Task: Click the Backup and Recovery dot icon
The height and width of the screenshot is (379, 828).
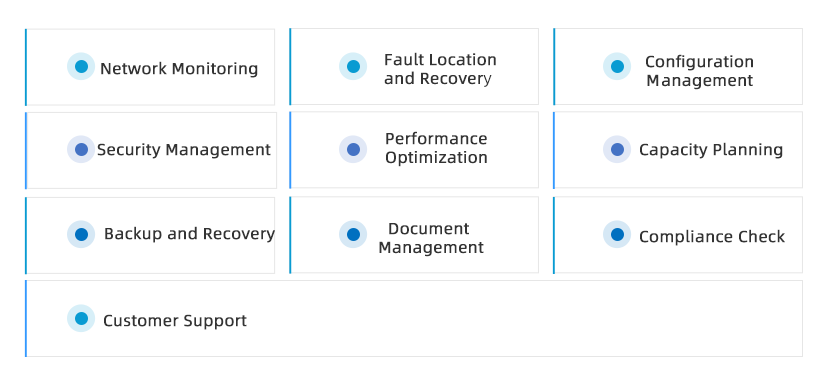Action: click(x=81, y=234)
